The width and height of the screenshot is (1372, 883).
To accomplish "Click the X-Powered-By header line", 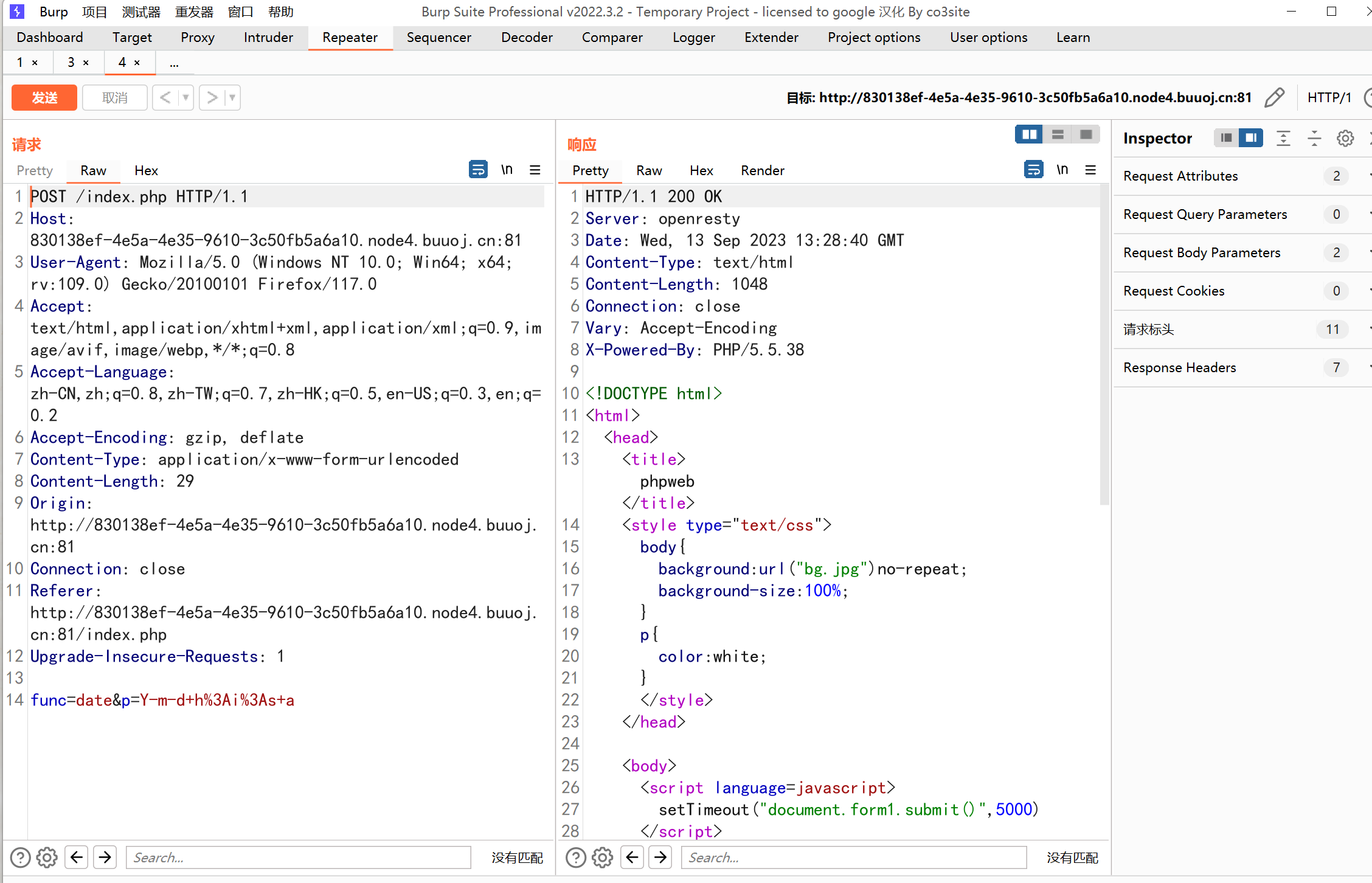I will point(695,350).
